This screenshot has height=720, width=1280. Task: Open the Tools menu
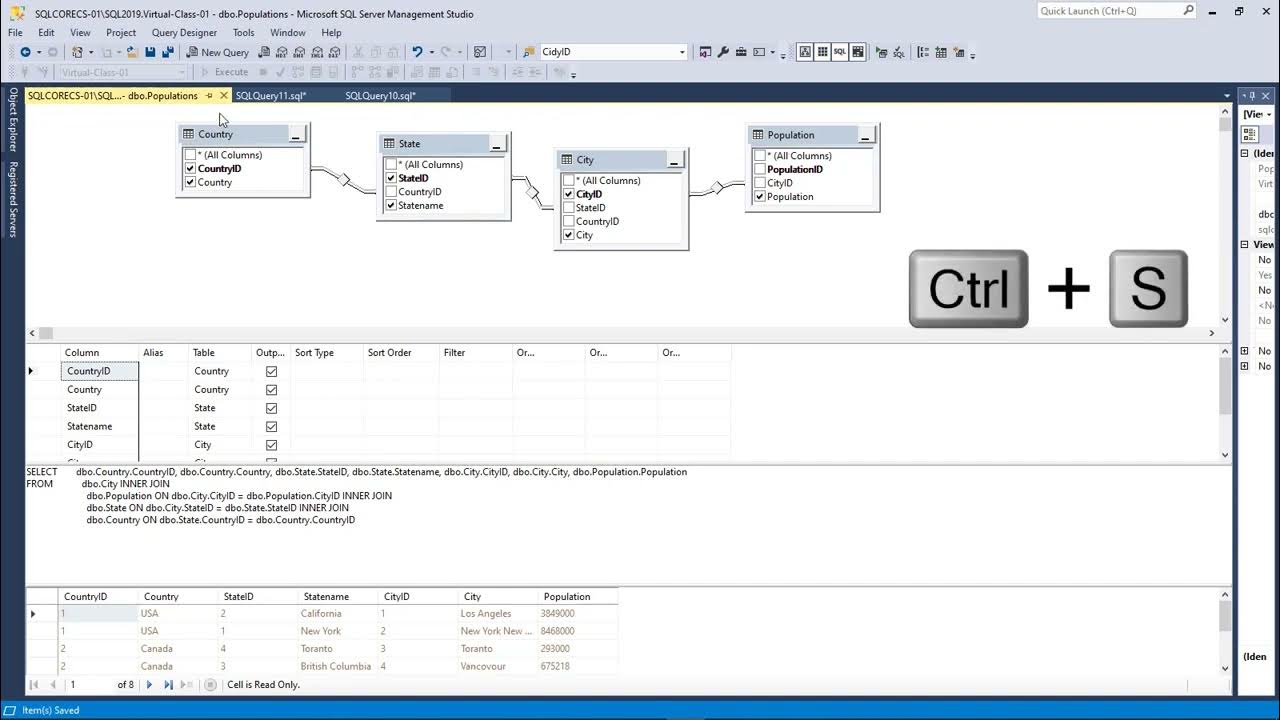pos(243,33)
